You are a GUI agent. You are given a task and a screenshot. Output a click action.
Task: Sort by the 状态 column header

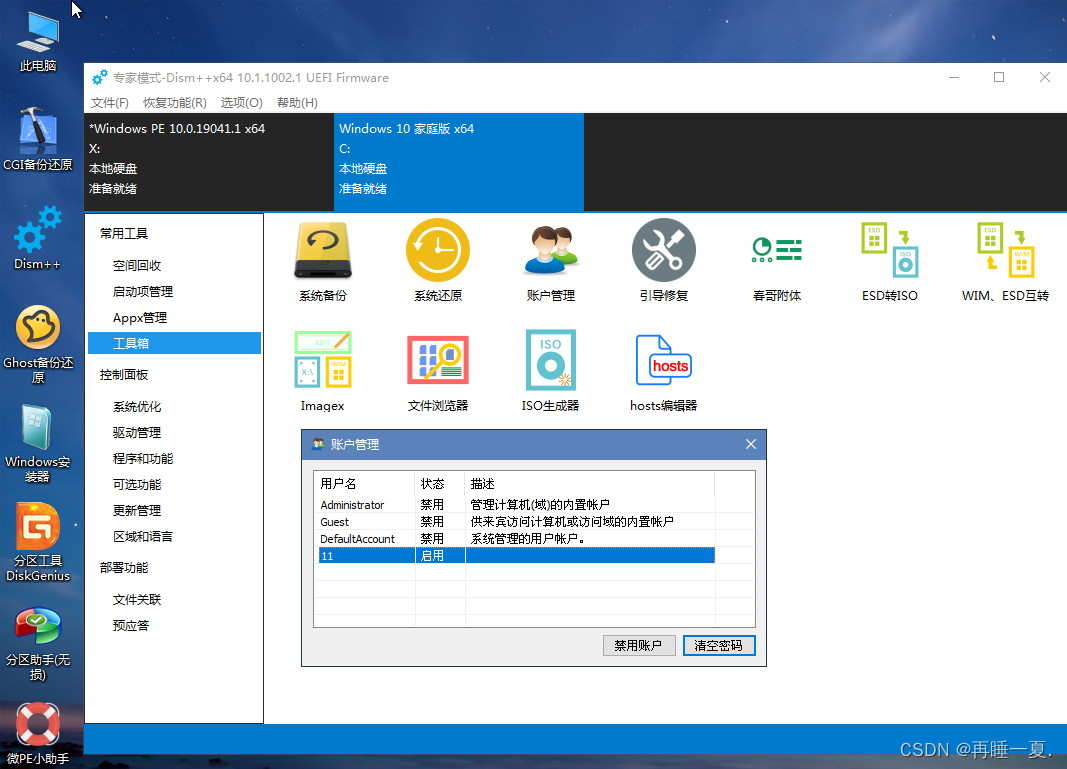[440, 483]
